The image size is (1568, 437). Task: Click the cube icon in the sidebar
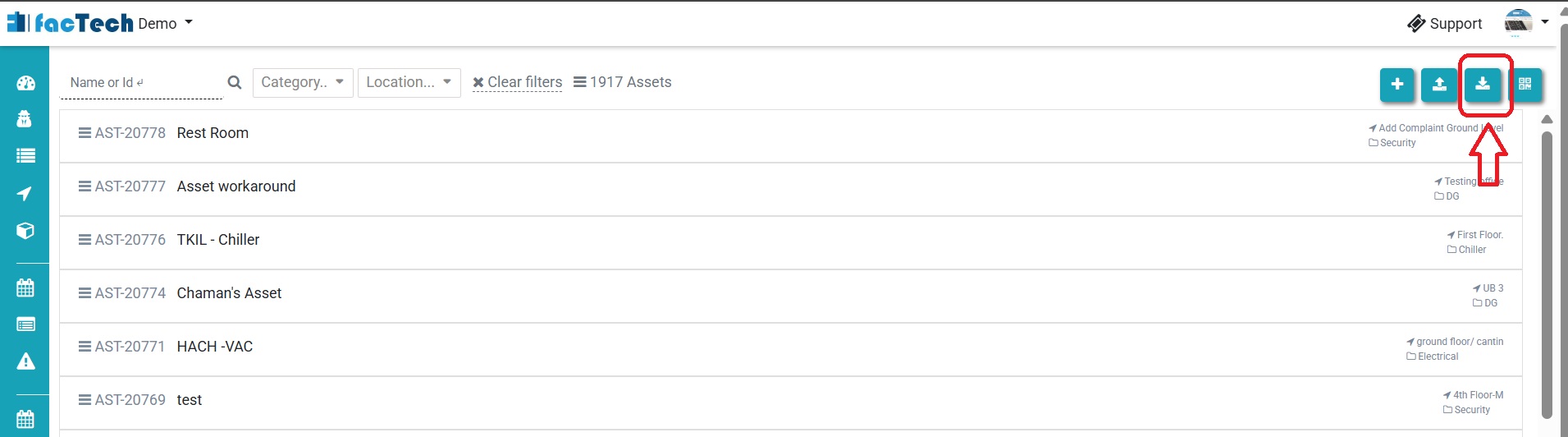click(25, 231)
